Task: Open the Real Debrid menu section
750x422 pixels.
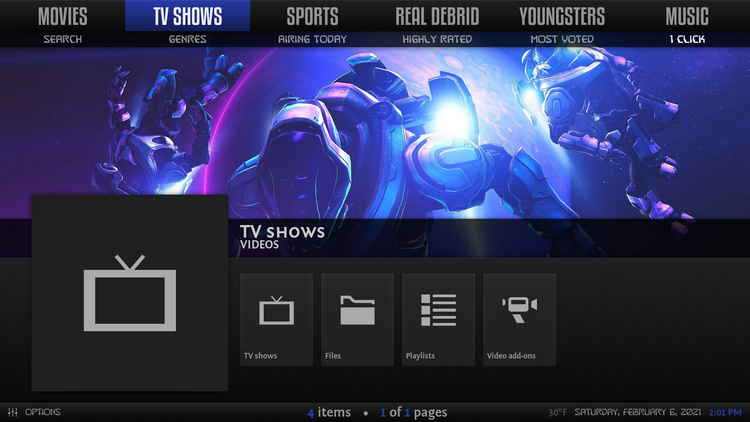Action: pyautogui.click(x=437, y=16)
